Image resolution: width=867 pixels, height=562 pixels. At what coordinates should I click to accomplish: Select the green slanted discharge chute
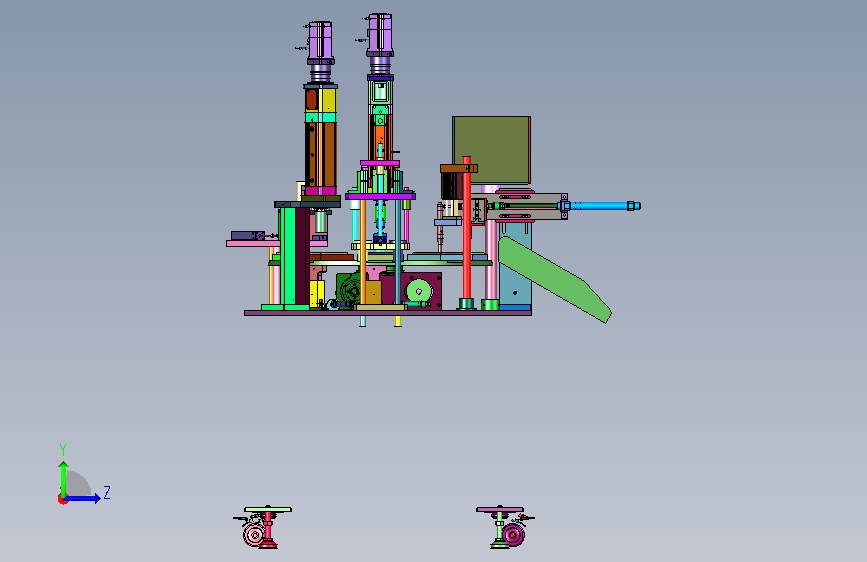(x=555, y=279)
